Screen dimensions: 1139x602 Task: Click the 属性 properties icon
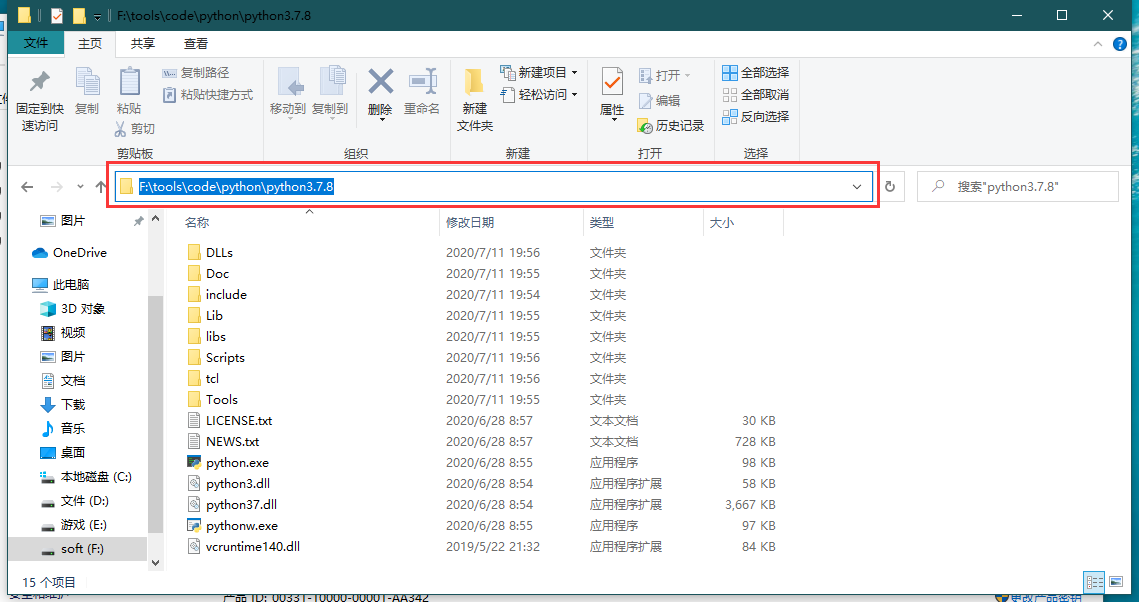pos(612,81)
